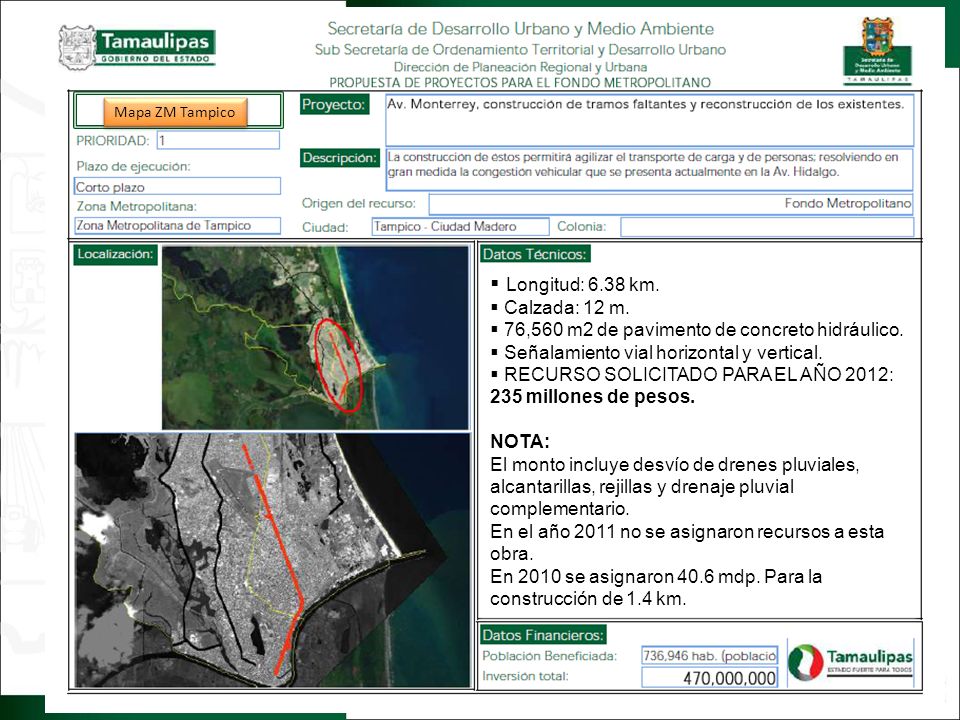This screenshot has height=720, width=960.
Task: Click the 'En 2010 se asignaron 40.6 mdp.' line
Action: (x=656, y=576)
